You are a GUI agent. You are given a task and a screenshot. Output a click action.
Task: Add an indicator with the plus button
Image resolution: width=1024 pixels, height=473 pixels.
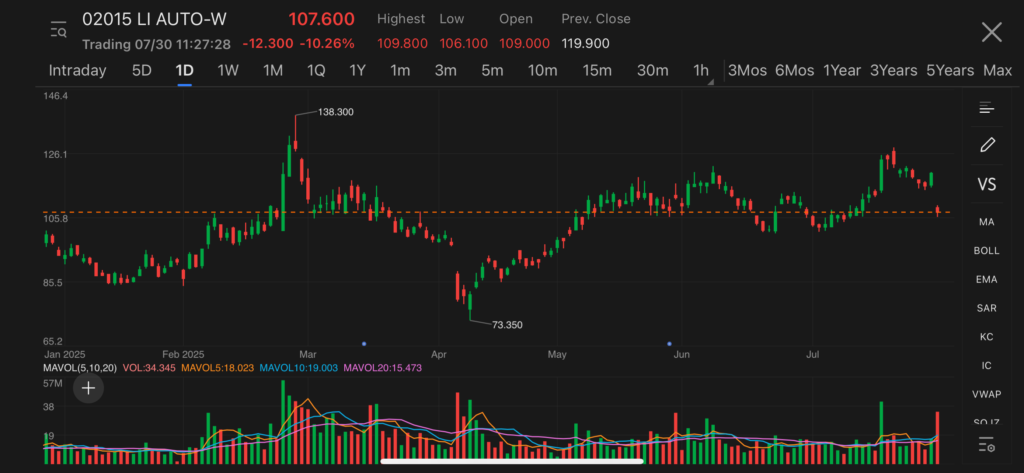pos(88,388)
